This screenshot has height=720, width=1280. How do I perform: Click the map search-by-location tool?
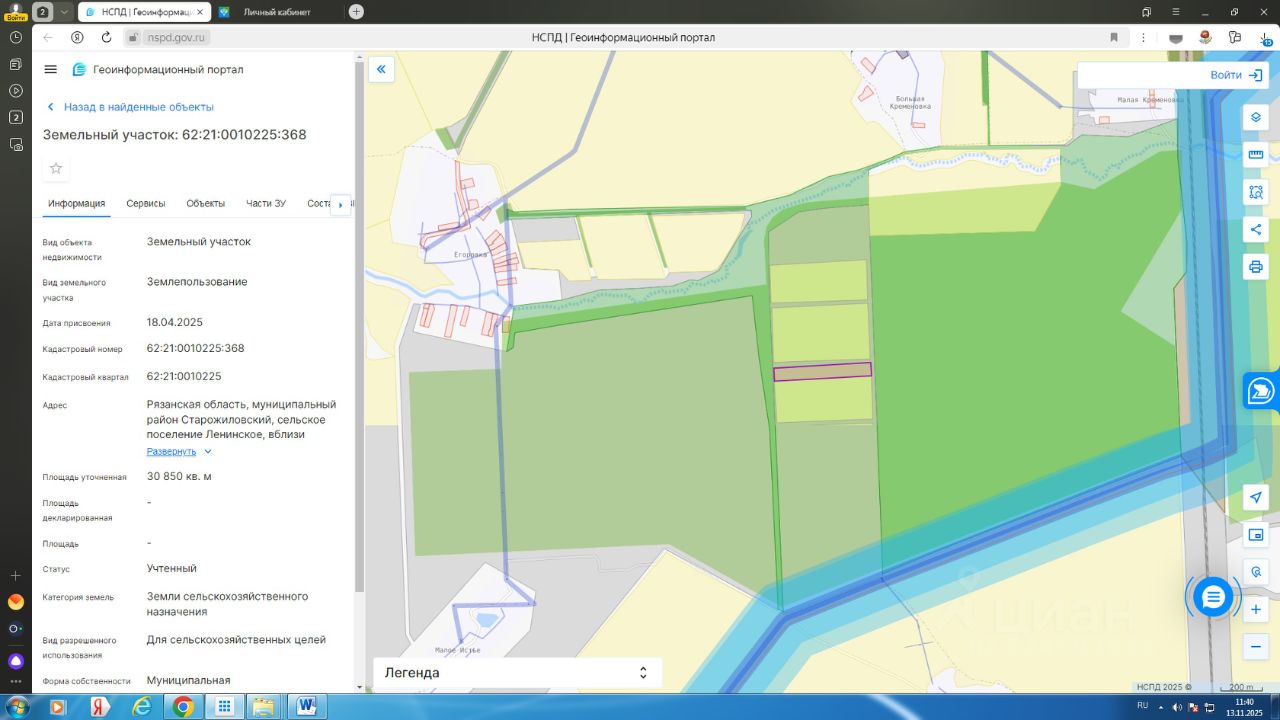click(1256, 572)
